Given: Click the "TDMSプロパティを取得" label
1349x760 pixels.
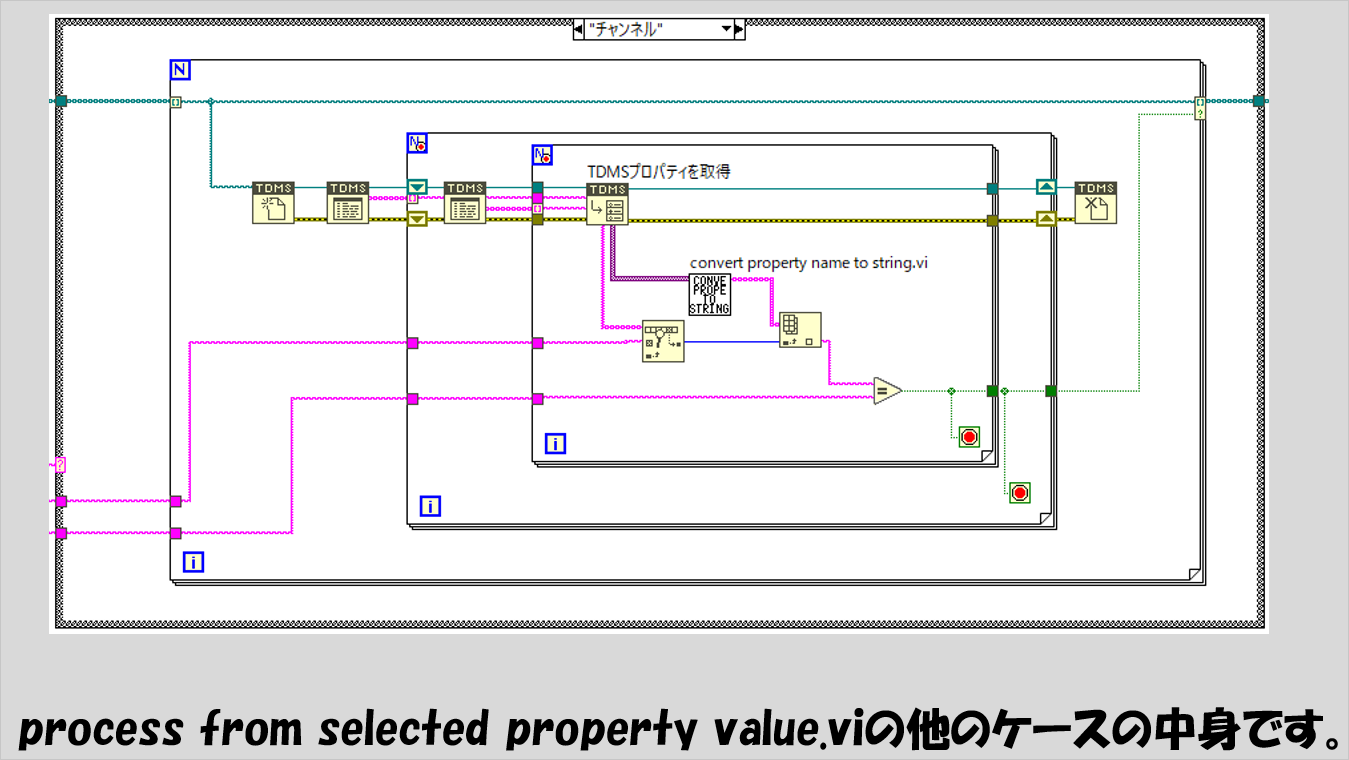Looking at the screenshot, I should pyautogui.click(x=658, y=171).
